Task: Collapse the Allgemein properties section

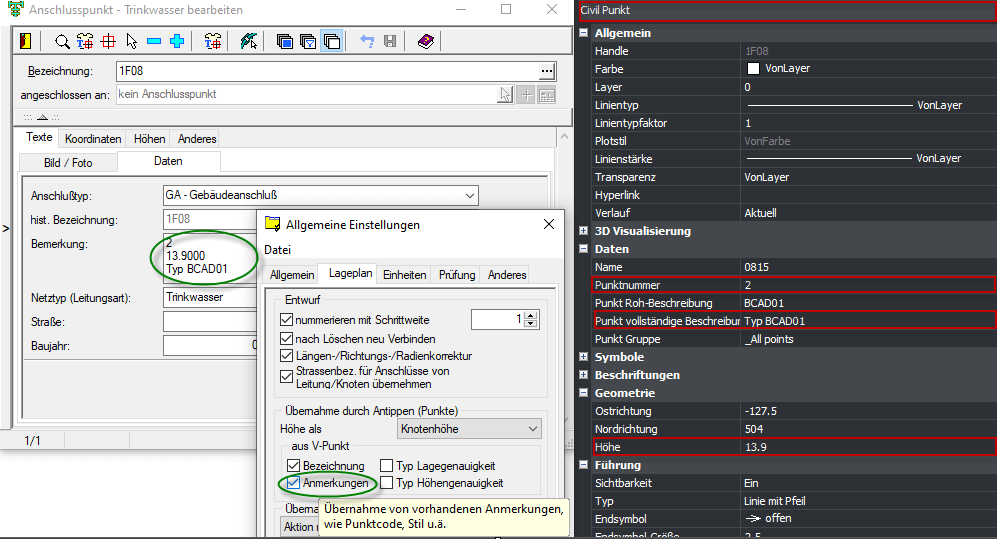Action: (584, 33)
